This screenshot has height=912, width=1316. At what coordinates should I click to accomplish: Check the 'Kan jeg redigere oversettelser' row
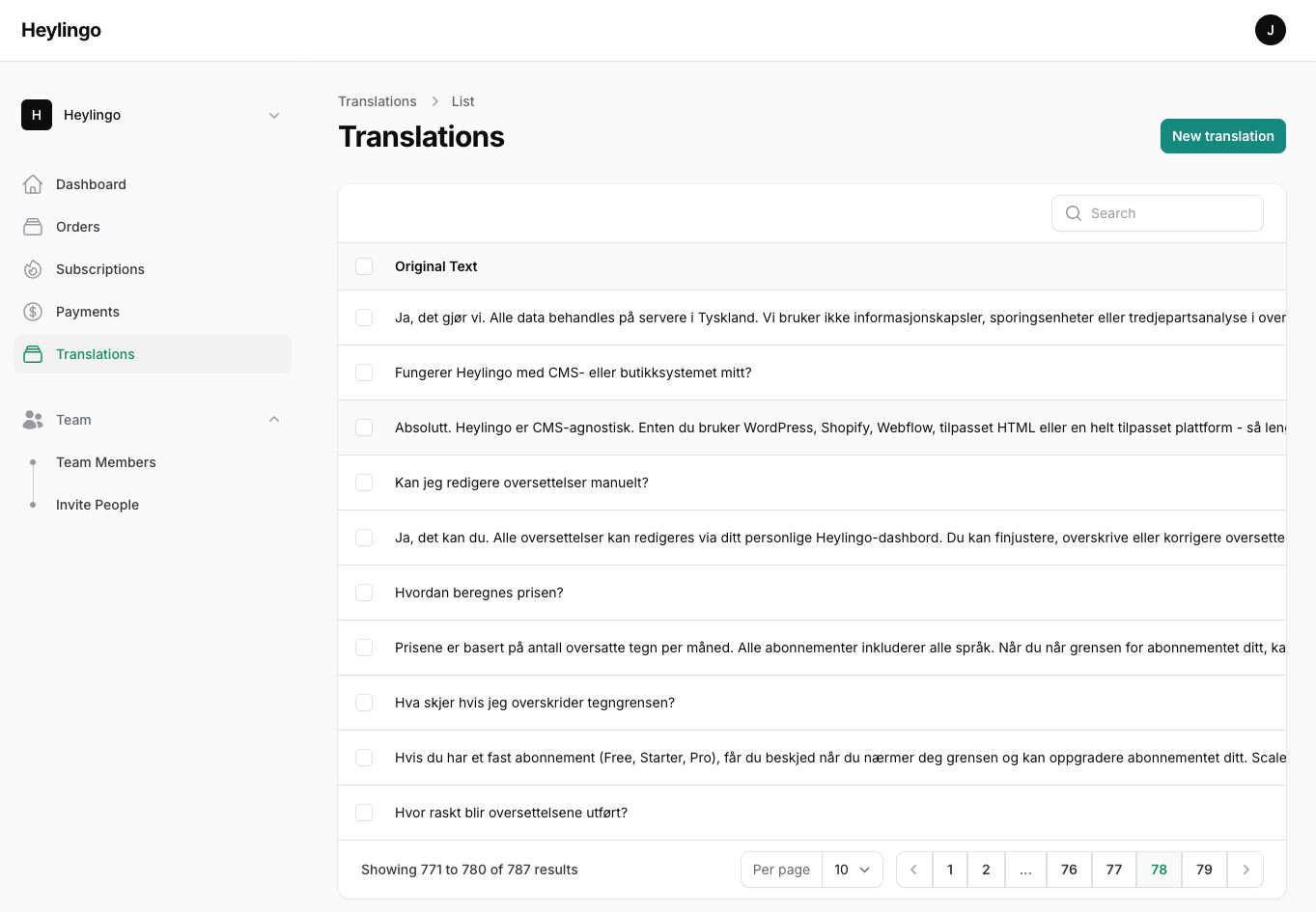click(364, 483)
